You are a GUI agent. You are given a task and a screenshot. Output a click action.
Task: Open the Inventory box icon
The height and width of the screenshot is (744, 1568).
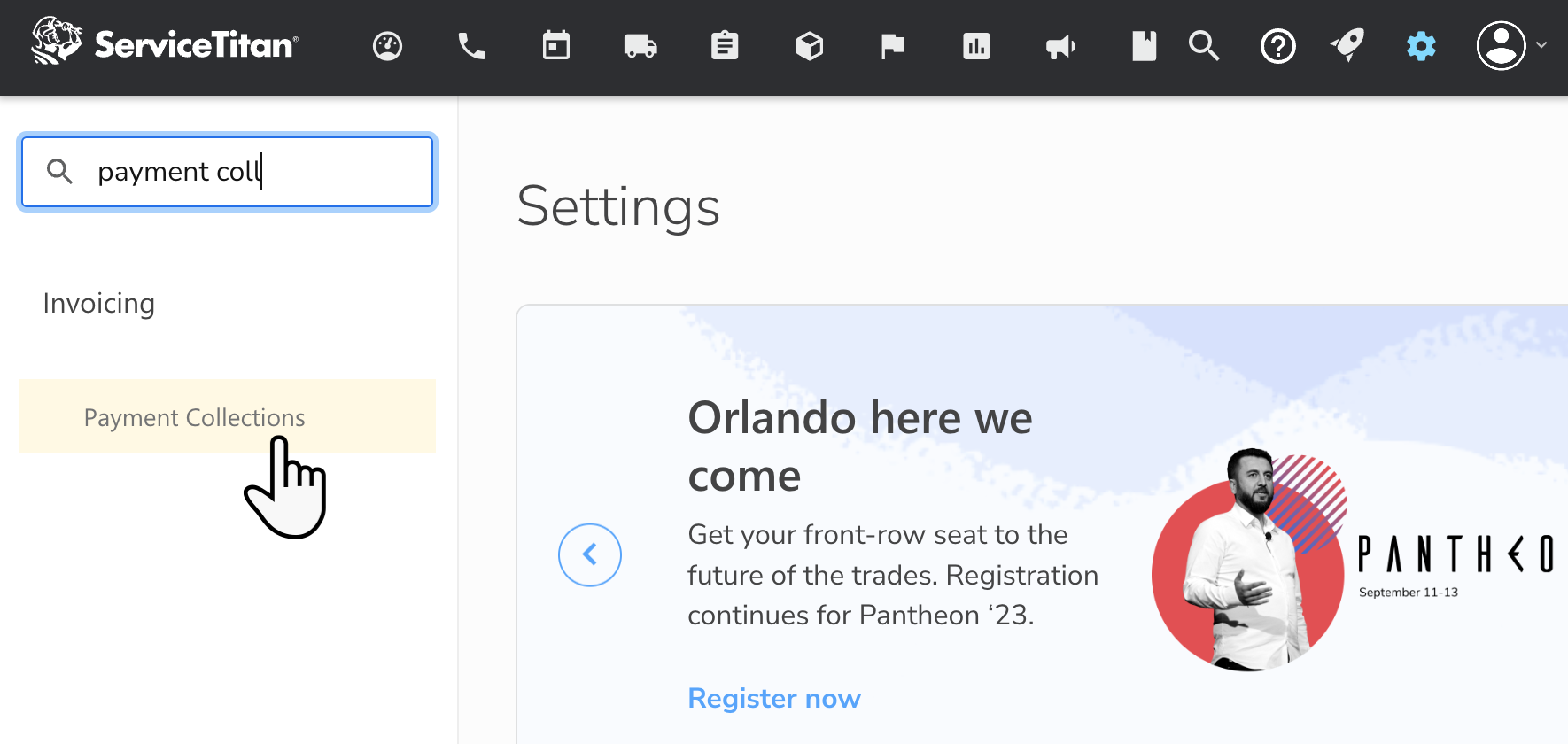click(x=810, y=46)
